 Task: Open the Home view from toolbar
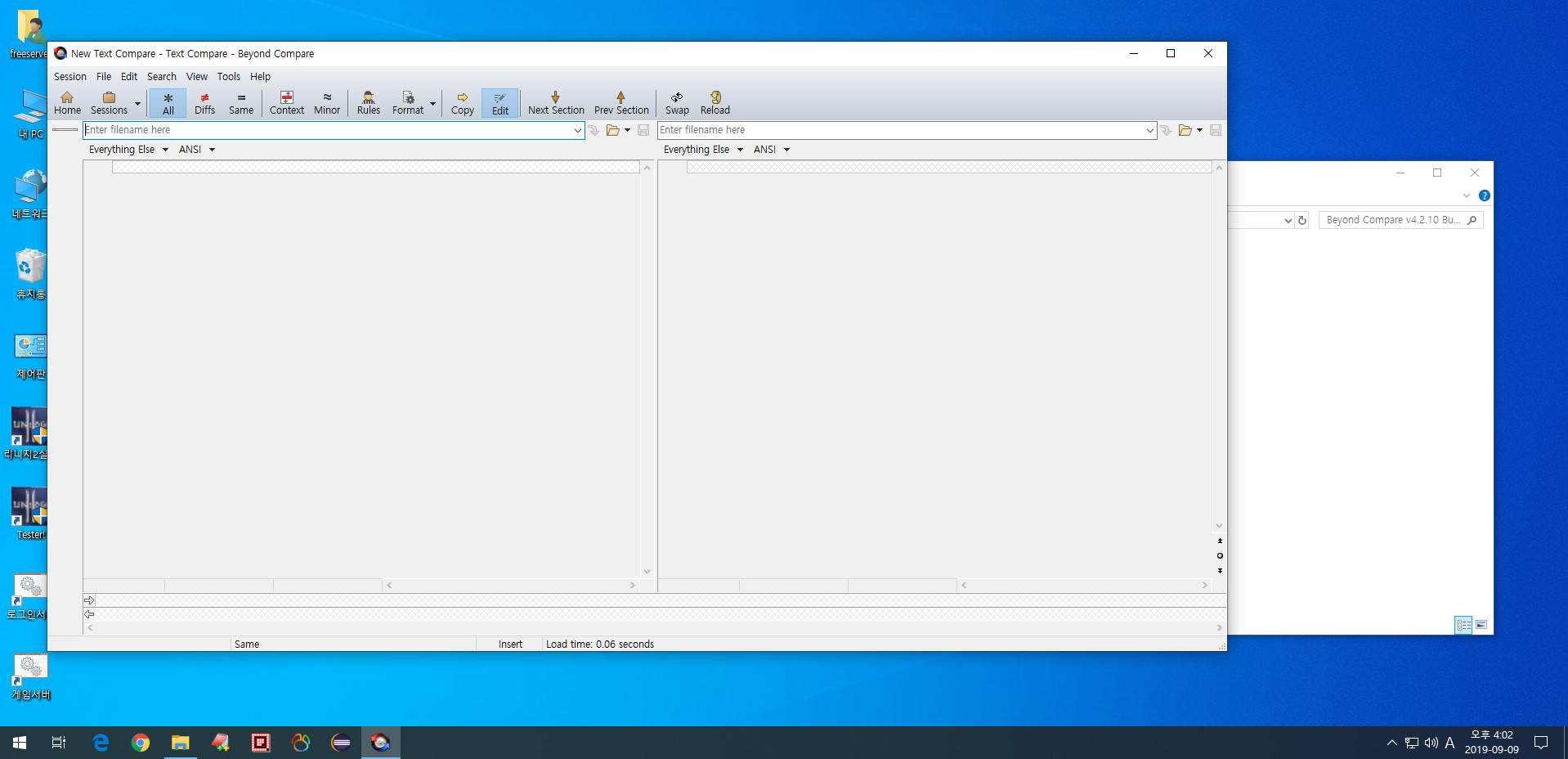point(67,103)
